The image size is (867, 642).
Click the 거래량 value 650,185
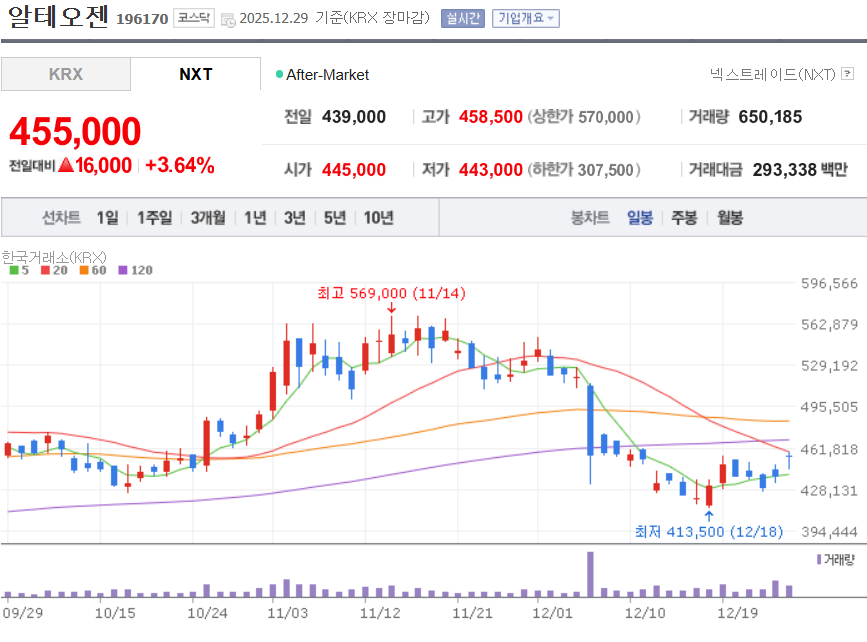(x=770, y=117)
